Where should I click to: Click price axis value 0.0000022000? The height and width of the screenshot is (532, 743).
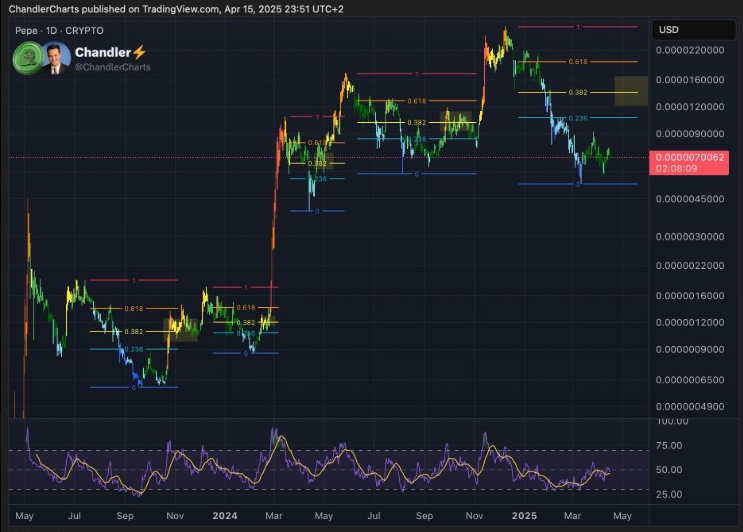point(690,266)
